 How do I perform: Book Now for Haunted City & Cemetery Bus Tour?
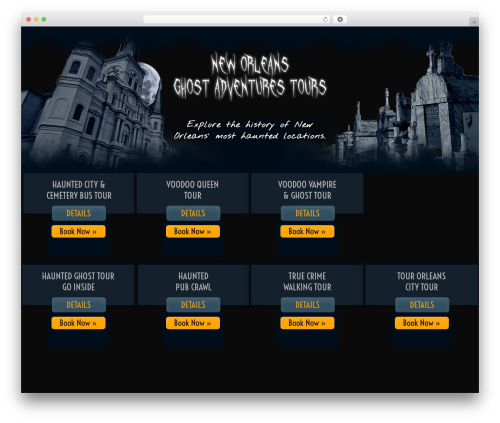[78, 231]
